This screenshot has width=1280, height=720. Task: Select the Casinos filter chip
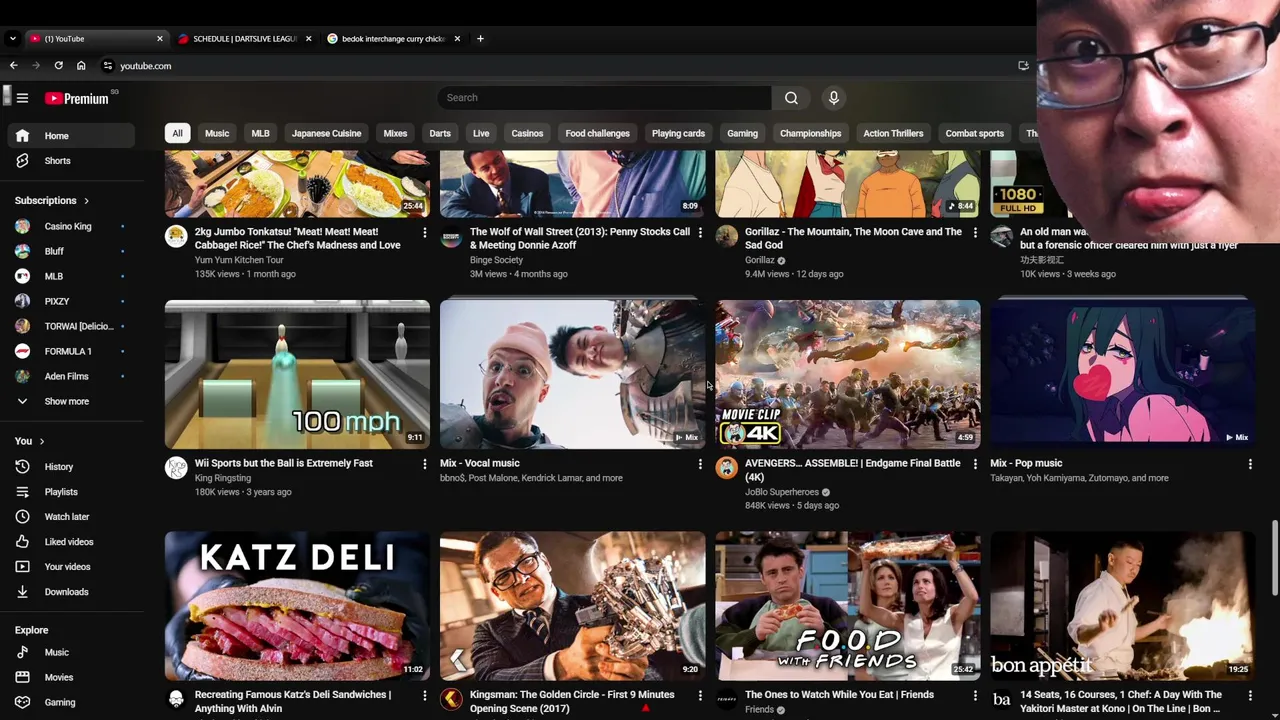pos(527,133)
